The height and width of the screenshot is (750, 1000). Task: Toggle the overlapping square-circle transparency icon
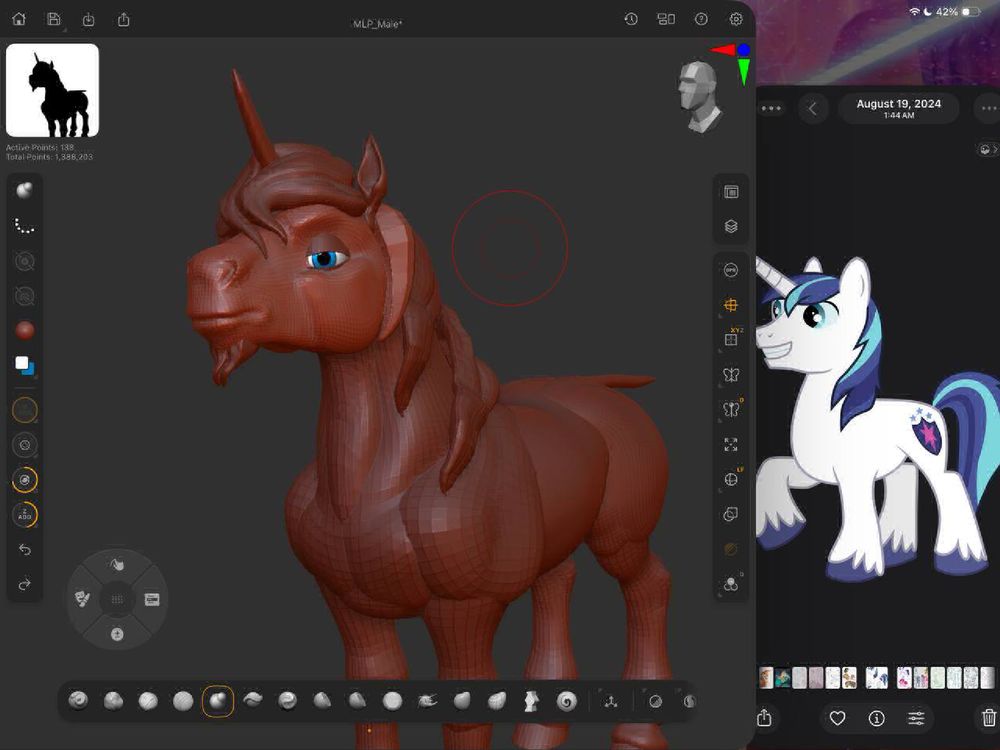(x=731, y=514)
